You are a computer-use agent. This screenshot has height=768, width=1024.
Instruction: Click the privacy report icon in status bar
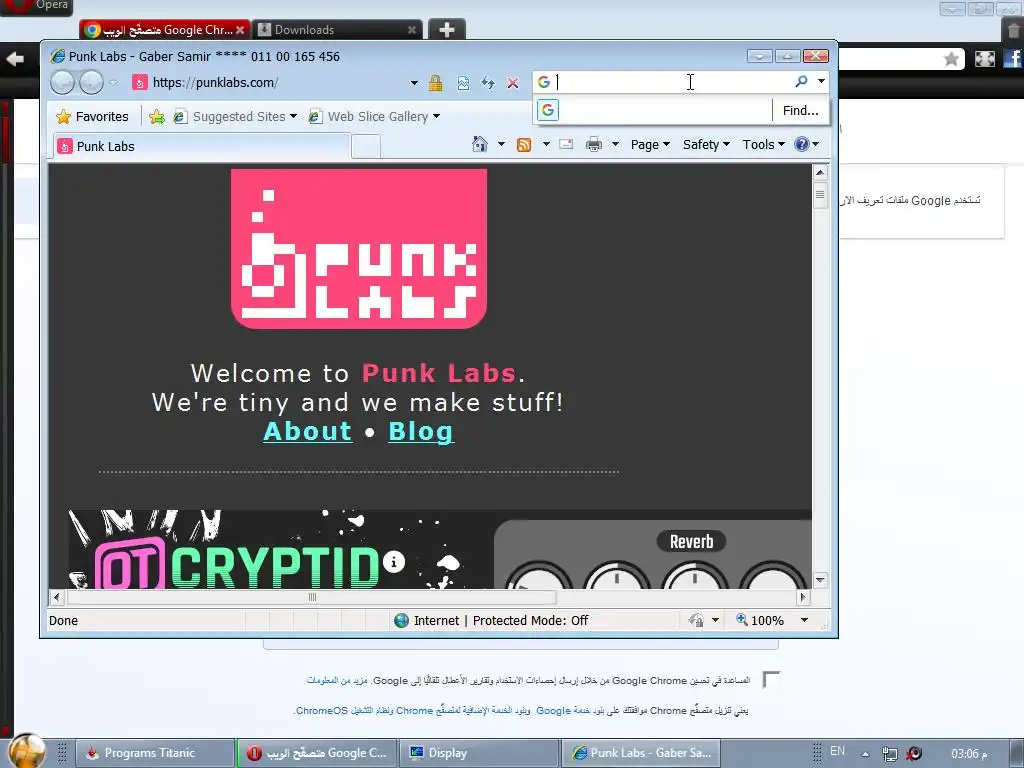click(696, 620)
